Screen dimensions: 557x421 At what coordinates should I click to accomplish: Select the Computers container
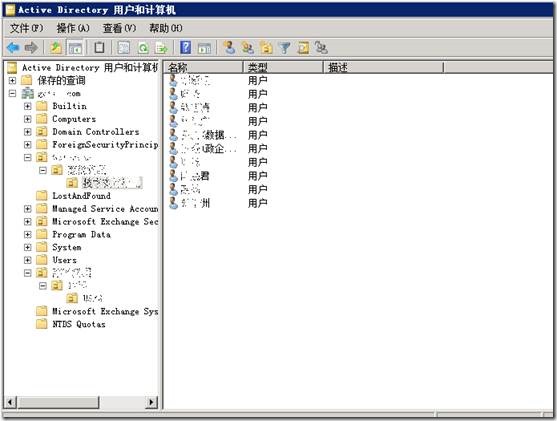74,119
